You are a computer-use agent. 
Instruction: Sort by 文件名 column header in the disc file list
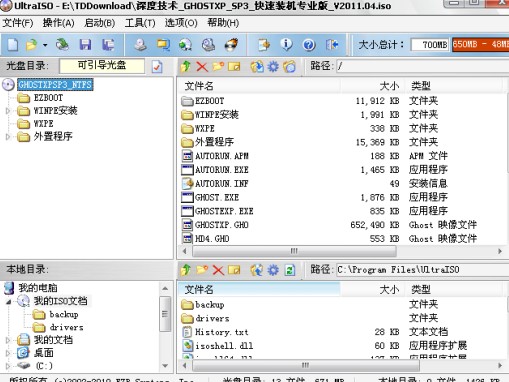199,86
